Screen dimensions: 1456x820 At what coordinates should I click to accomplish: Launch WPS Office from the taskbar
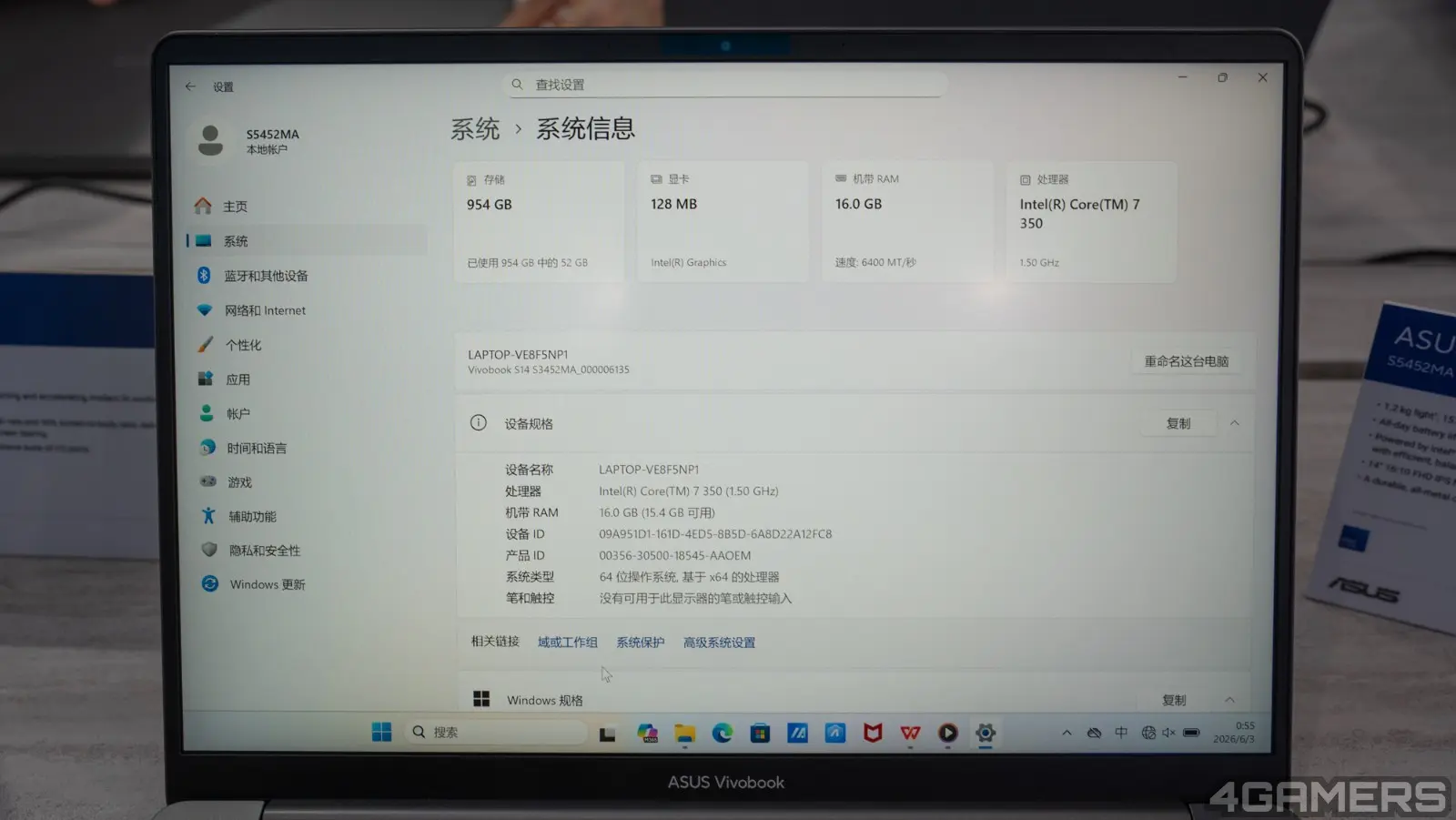[x=910, y=733]
